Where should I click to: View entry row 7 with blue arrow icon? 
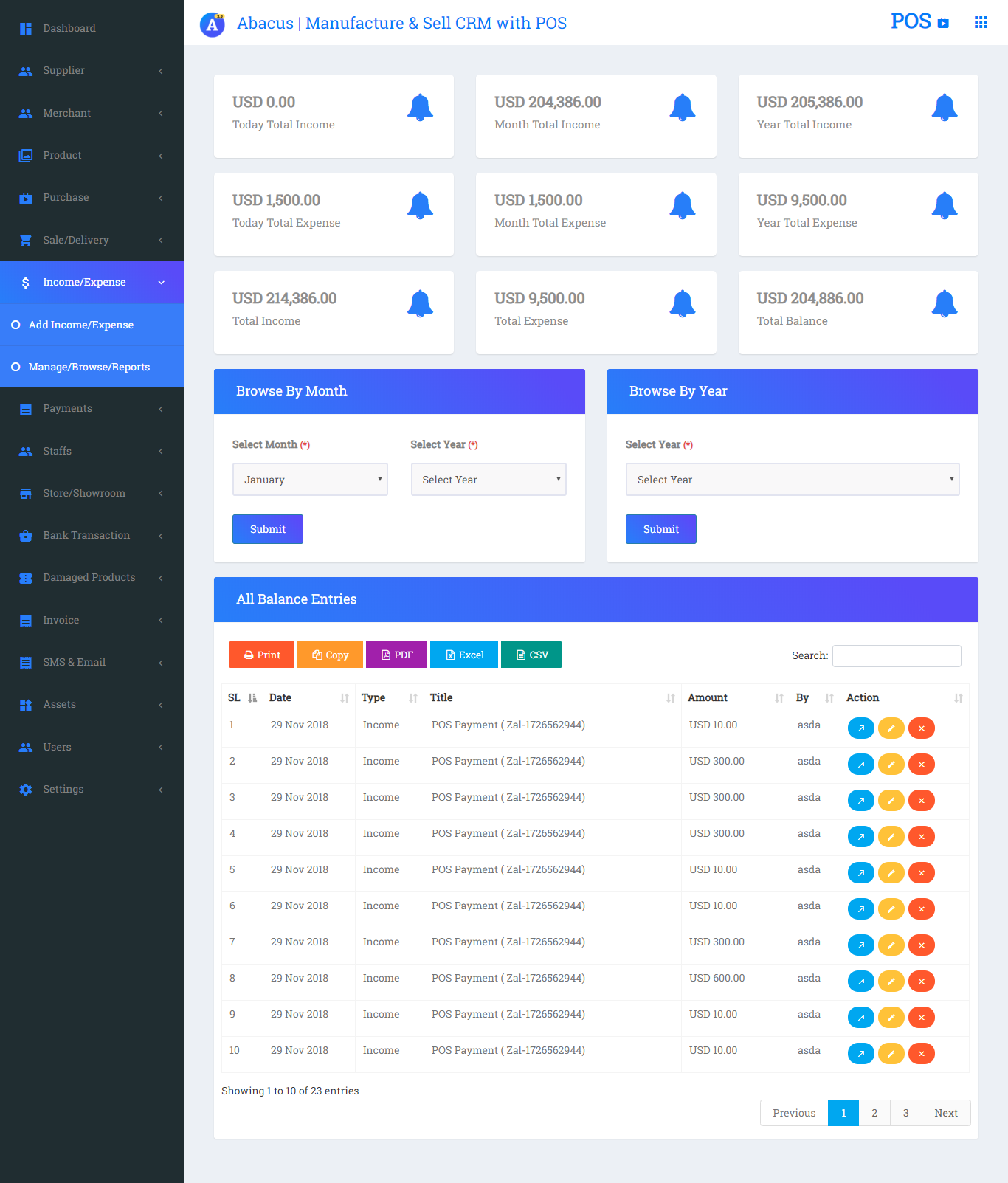[x=861, y=945]
